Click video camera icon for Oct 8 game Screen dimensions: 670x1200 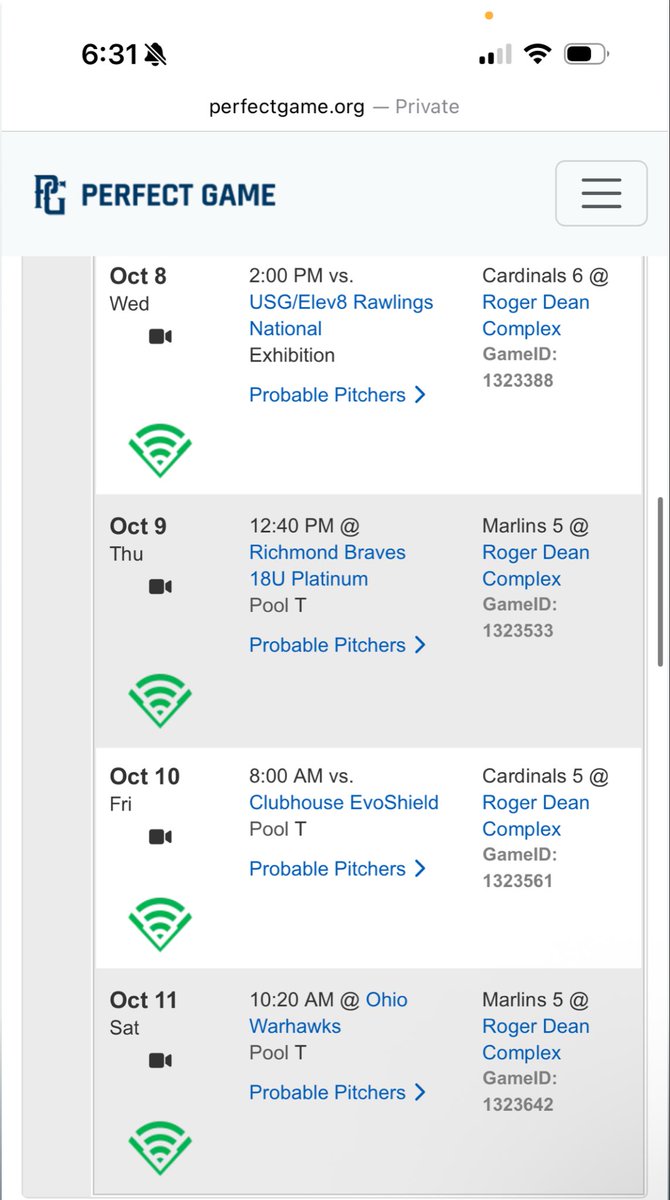(x=160, y=337)
